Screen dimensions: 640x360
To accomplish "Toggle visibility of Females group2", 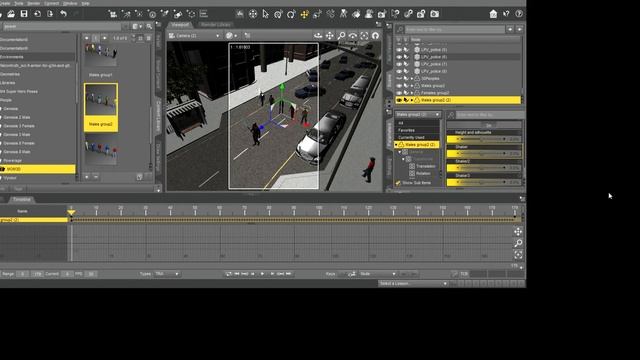I will click(399, 93).
